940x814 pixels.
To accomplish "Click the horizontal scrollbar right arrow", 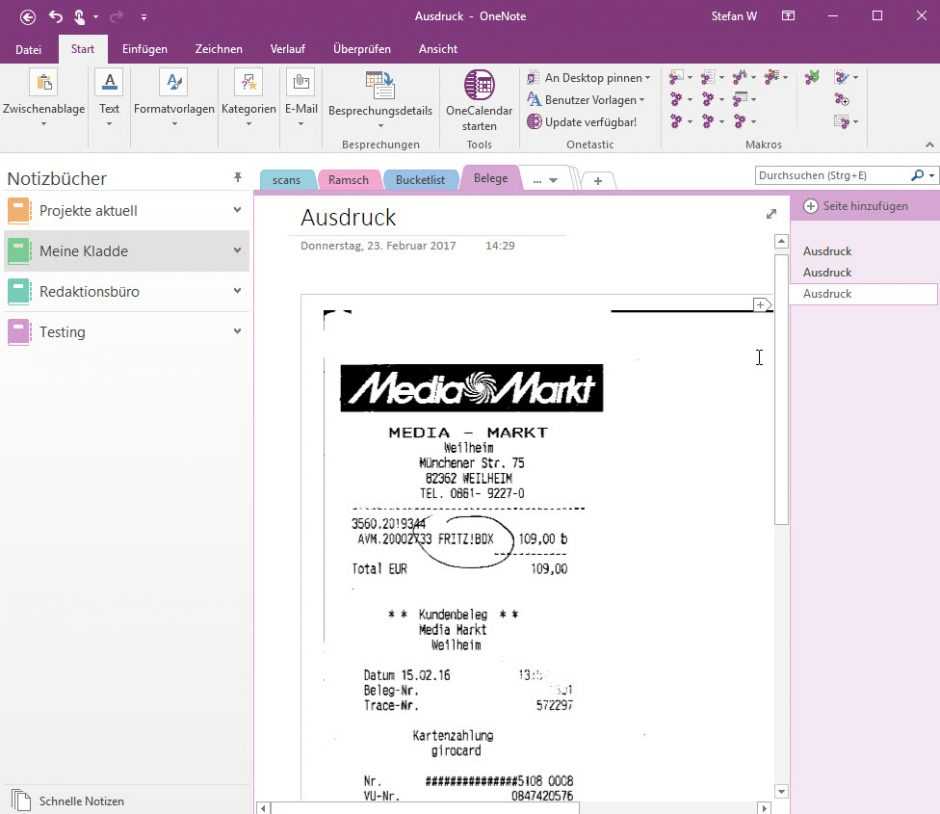I will (x=764, y=808).
